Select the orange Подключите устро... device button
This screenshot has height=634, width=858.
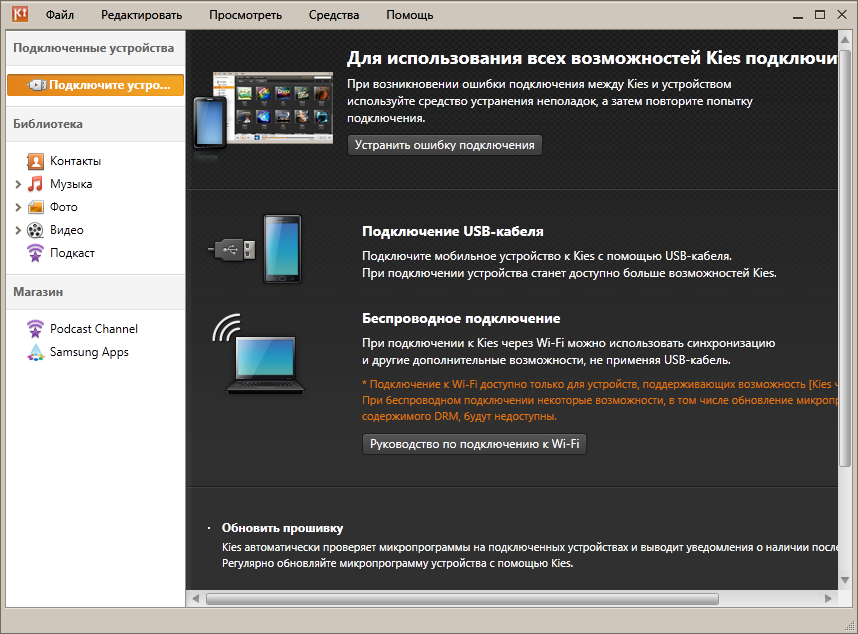click(x=95, y=85)
